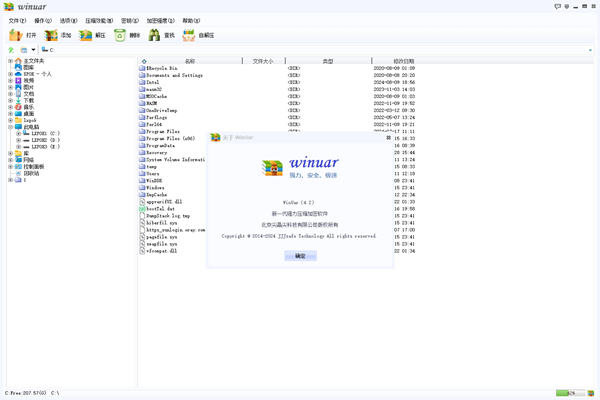Collapse the 此电脑 tree node
The height and width of the screenshot is (400, 600).
(x=11, y=127)
